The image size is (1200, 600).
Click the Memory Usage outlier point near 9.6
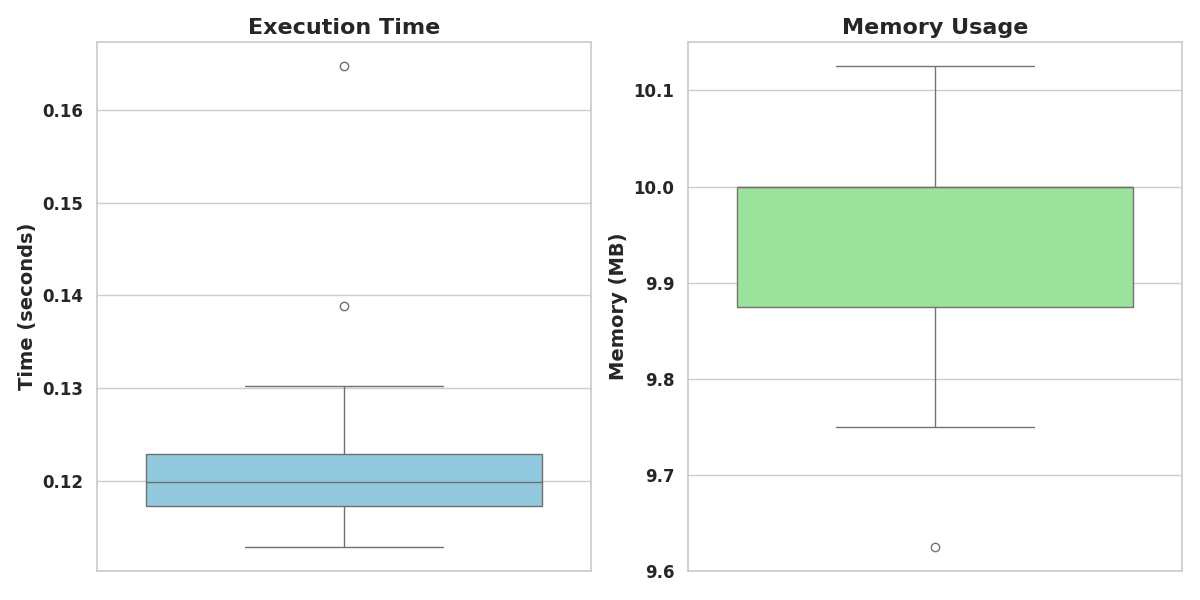point(935,547)
